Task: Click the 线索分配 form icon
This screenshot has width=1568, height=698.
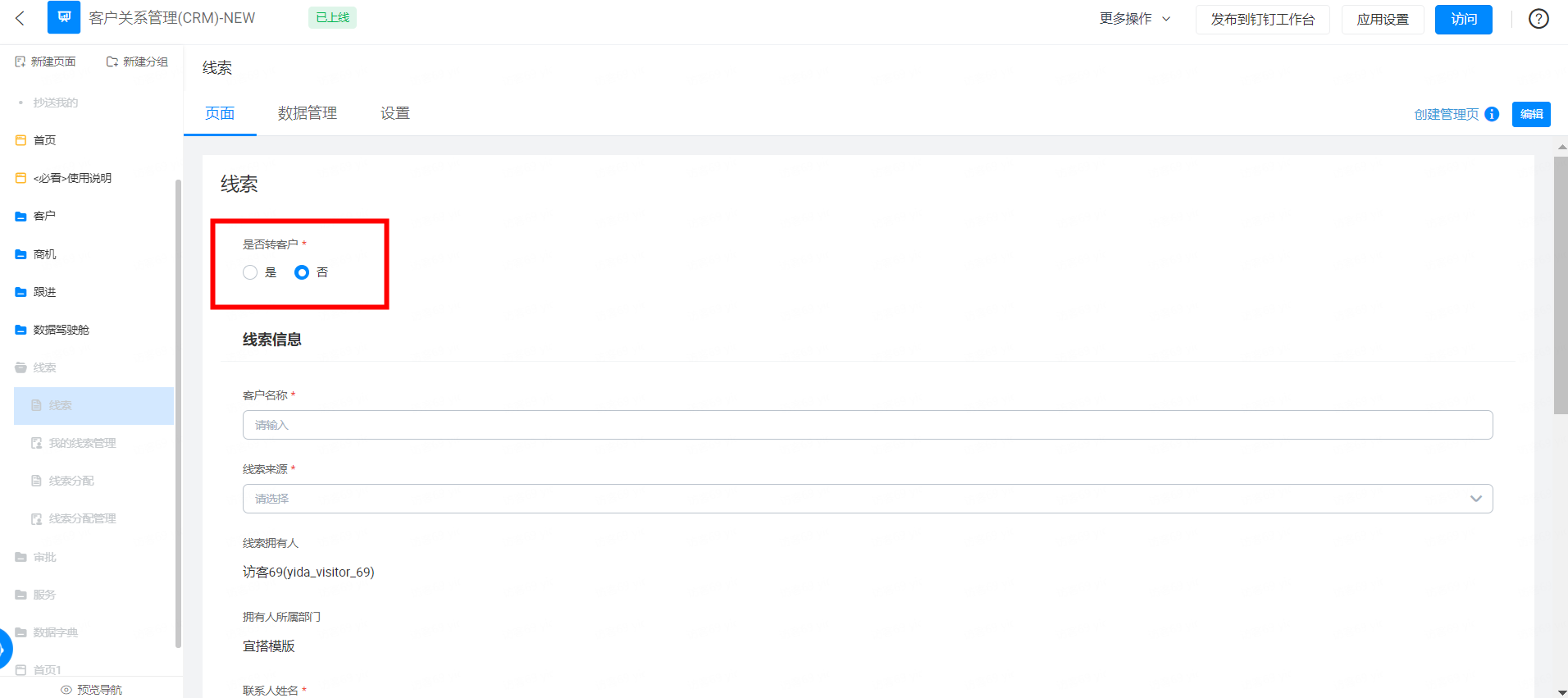Action: pyautogui.click(x=36, y=481)
